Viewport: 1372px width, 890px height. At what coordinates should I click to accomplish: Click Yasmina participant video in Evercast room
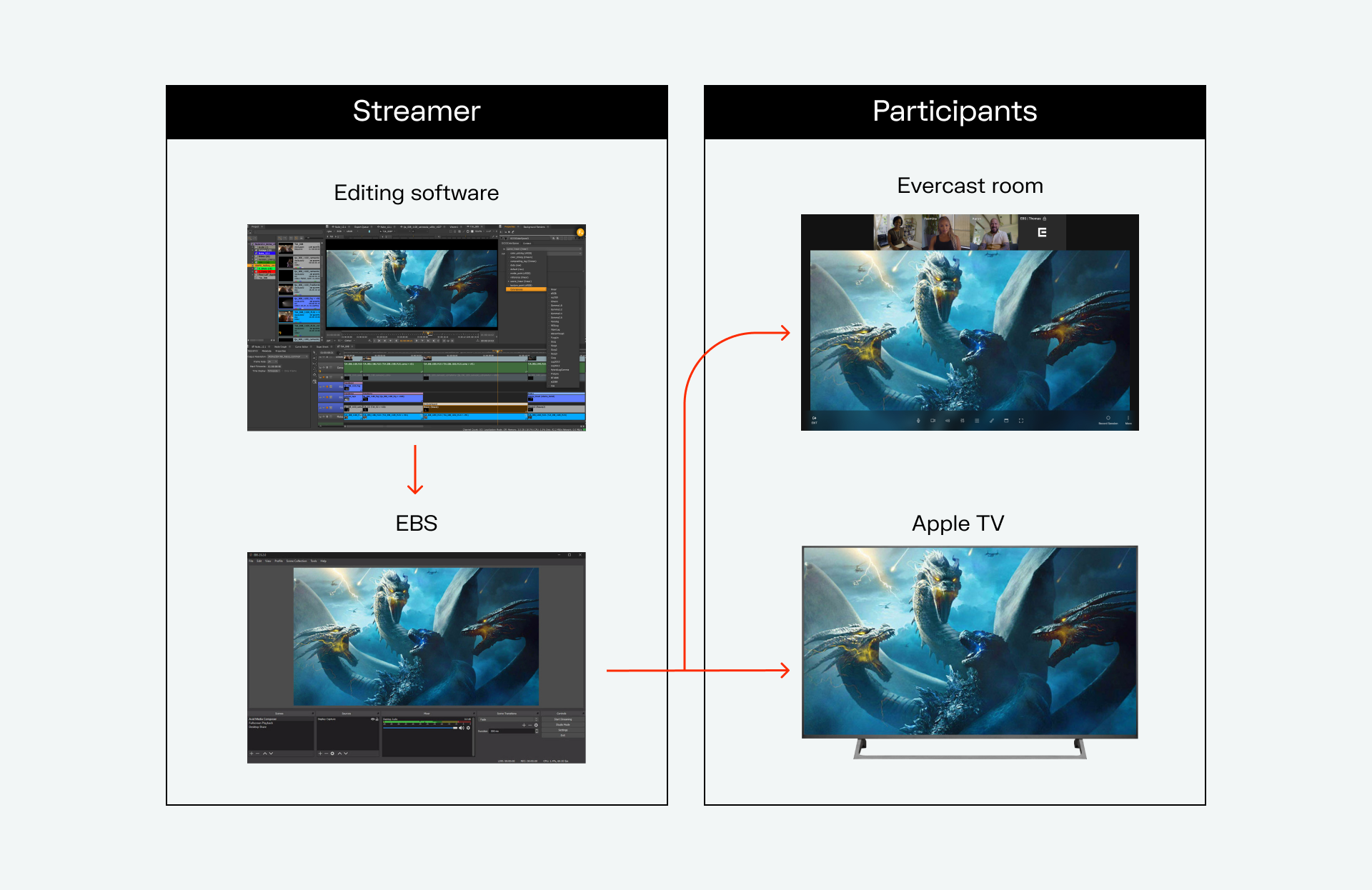point(945,232)
